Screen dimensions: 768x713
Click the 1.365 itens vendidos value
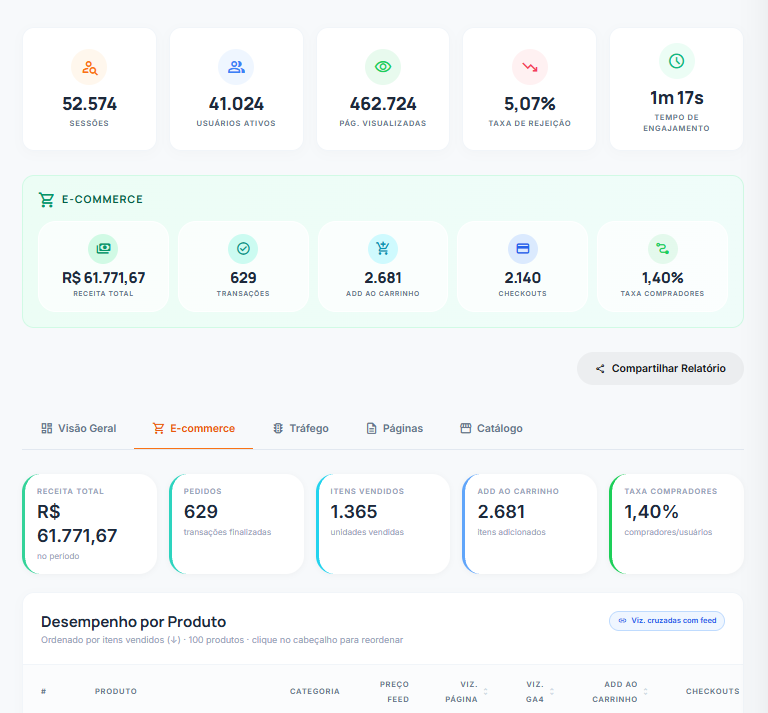[354, 512]
